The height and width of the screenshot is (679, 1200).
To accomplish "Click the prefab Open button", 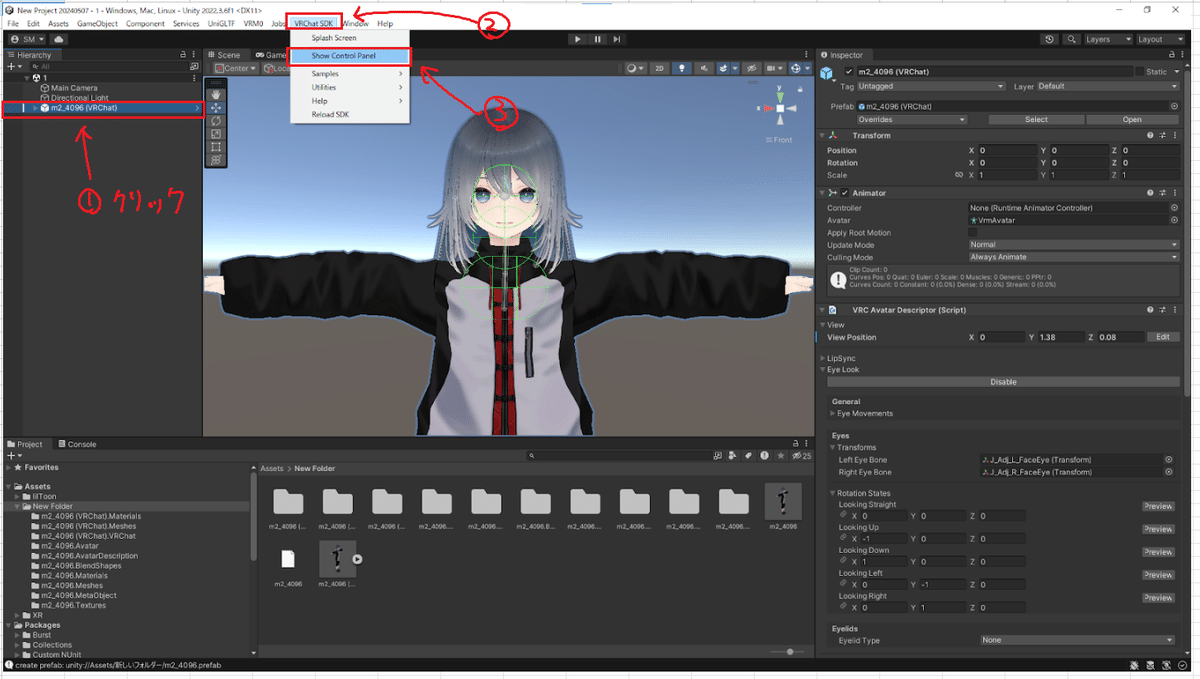I will pyautogui.click(x=1132, y=119).
